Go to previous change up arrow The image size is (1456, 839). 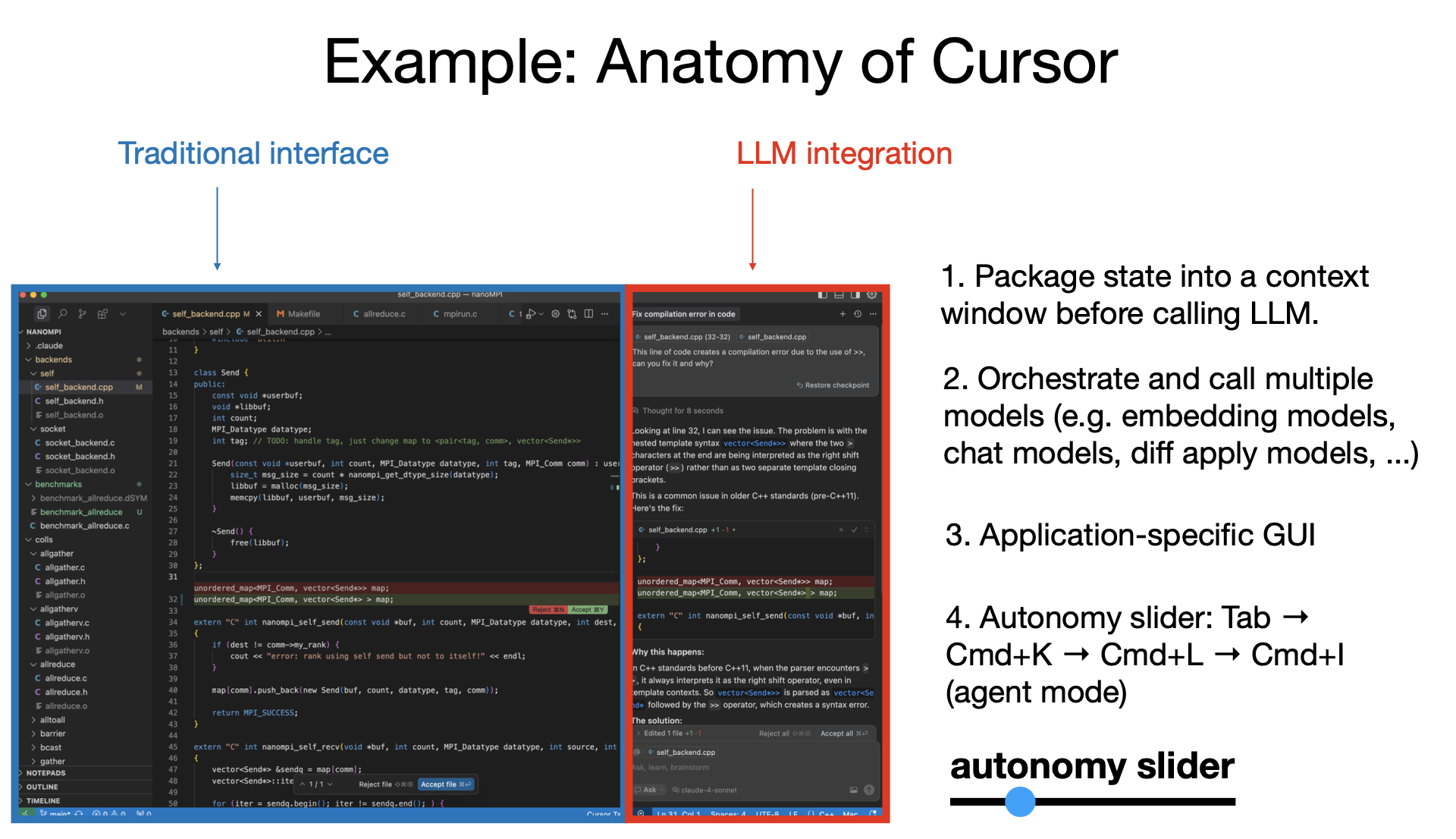[303, 784]
